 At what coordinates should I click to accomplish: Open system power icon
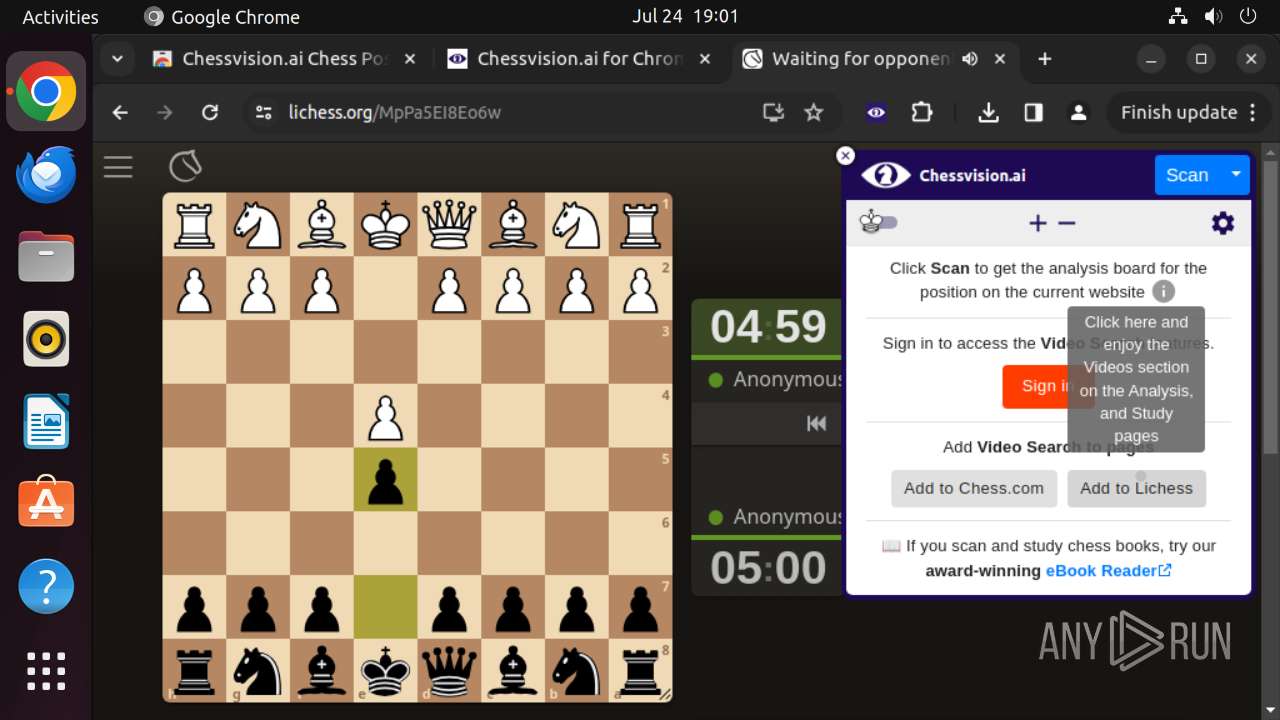(1247, 16)
